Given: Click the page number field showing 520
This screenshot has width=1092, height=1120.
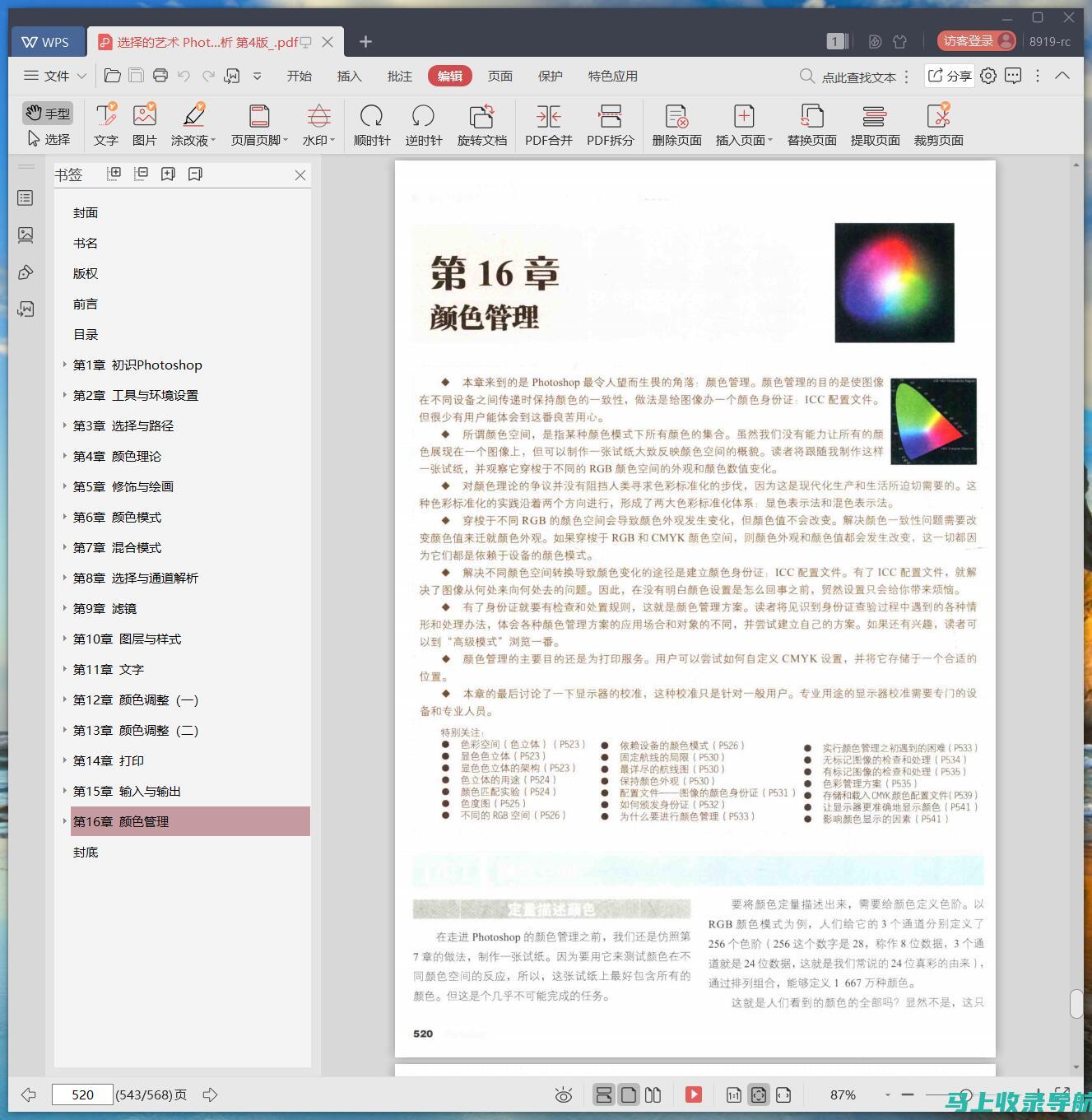Looking at the screenshot, I should [x=82, y=1094].
